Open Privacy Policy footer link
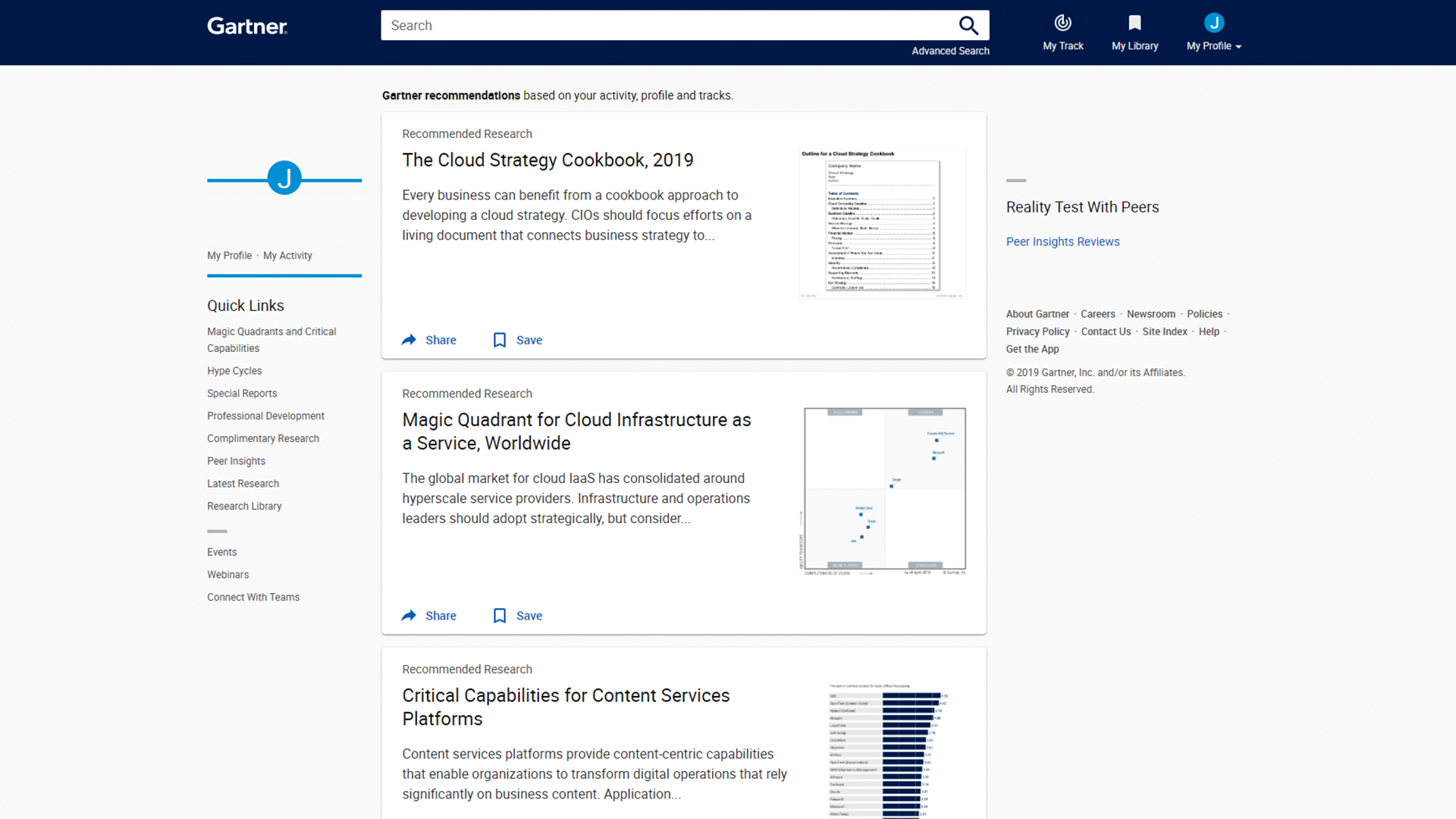Image resolution: width=1456 pixels, height=819 pixels. [1037, 331]
